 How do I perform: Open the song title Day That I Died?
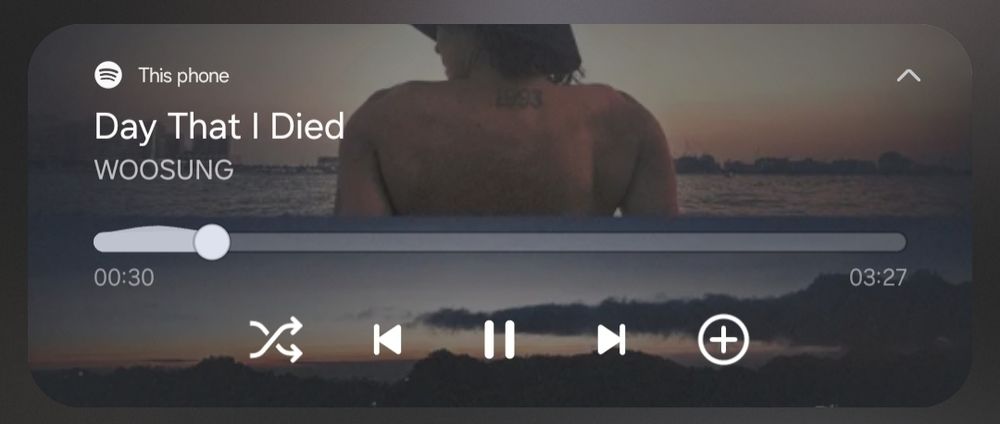click(x=219, y=126)
